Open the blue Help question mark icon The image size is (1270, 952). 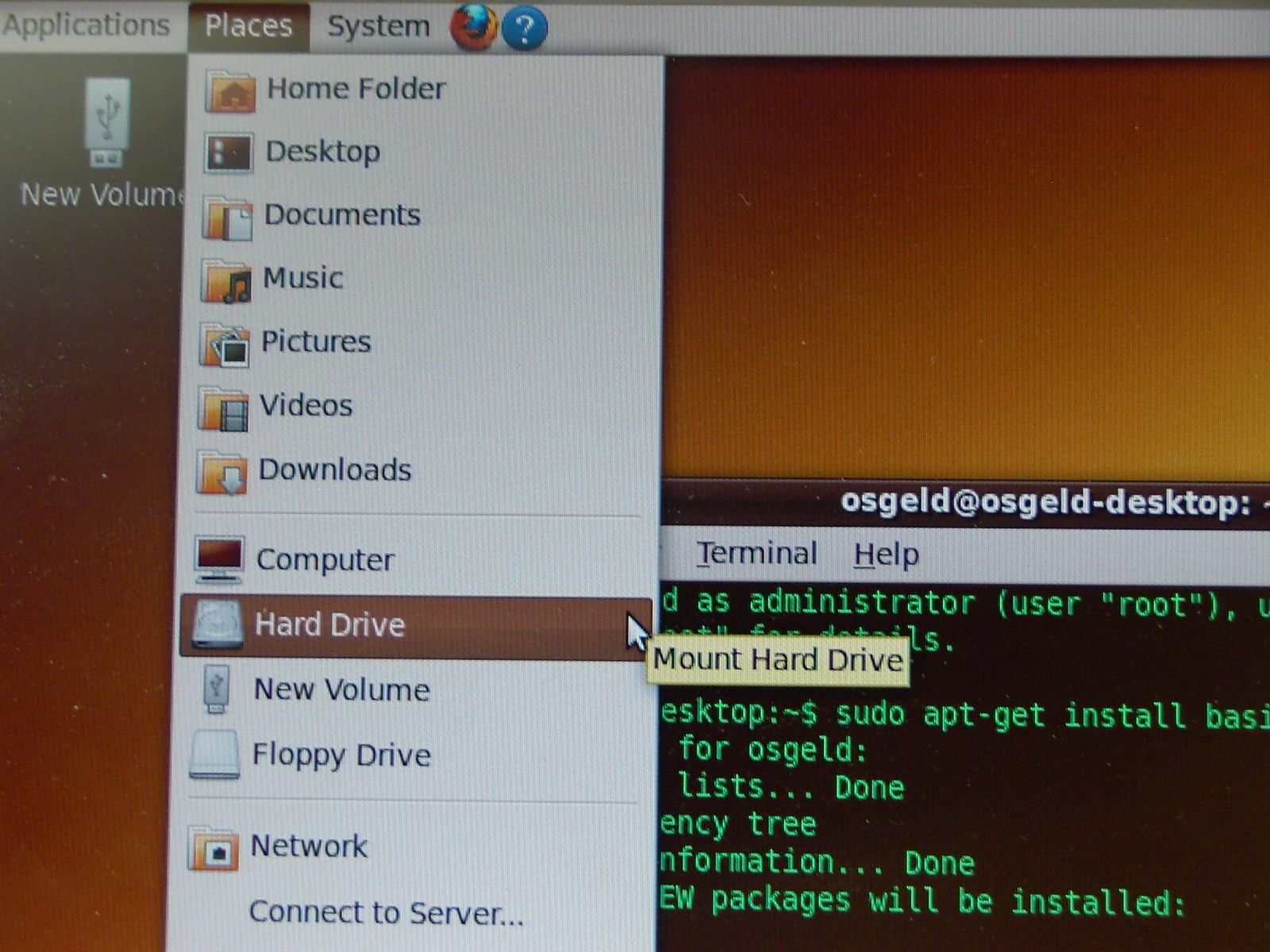coord(524,29)
